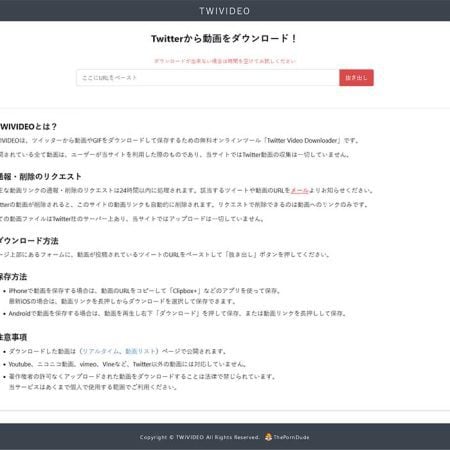
Task: Click the red 抜き出し extract button
Action: click(x=356, y=78)
